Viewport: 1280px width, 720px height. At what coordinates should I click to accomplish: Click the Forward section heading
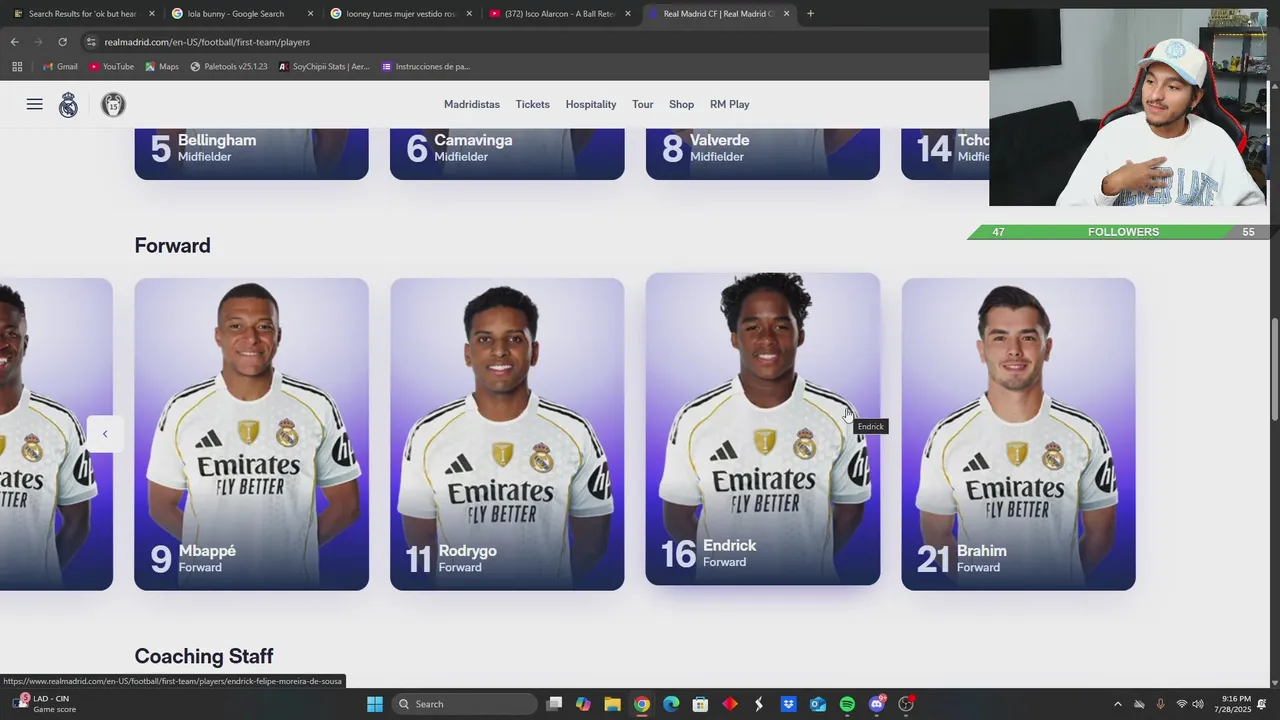point(172,246)
